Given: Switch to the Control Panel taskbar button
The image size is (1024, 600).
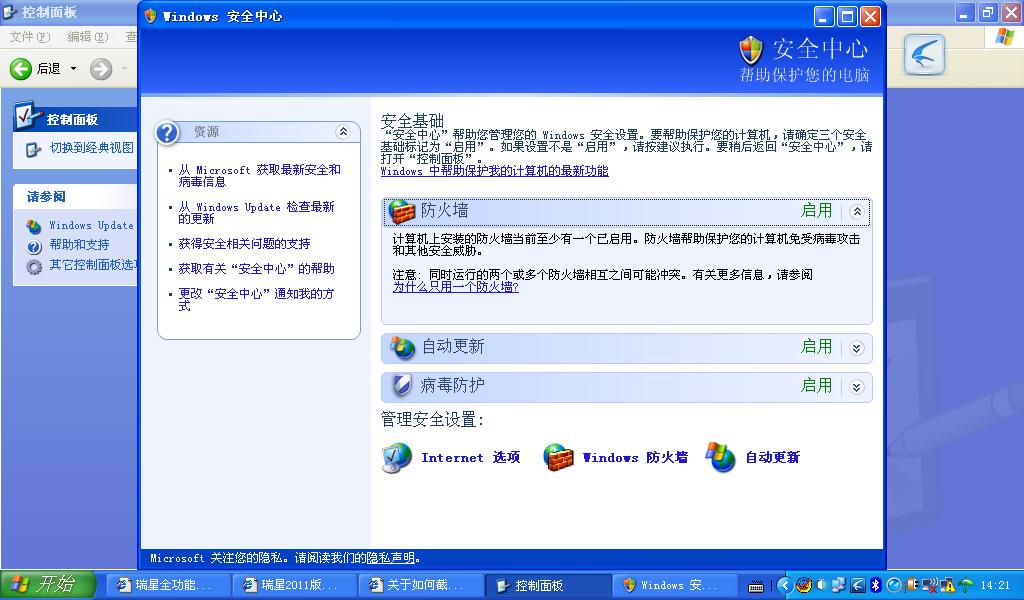Looking at the screenshot, I should pyautogui.click(x=548, y=585).
